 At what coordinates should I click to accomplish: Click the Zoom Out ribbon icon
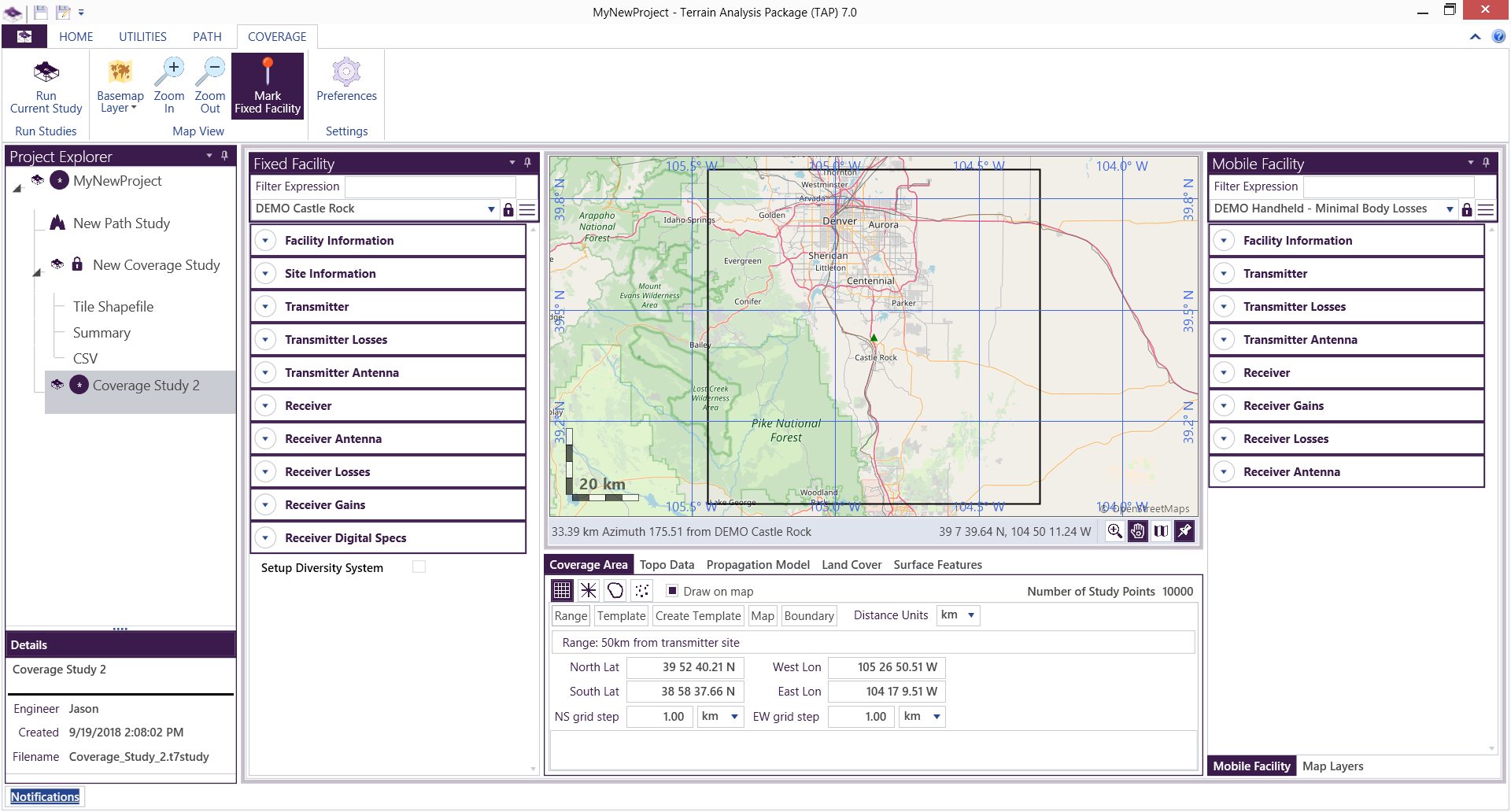210,85
